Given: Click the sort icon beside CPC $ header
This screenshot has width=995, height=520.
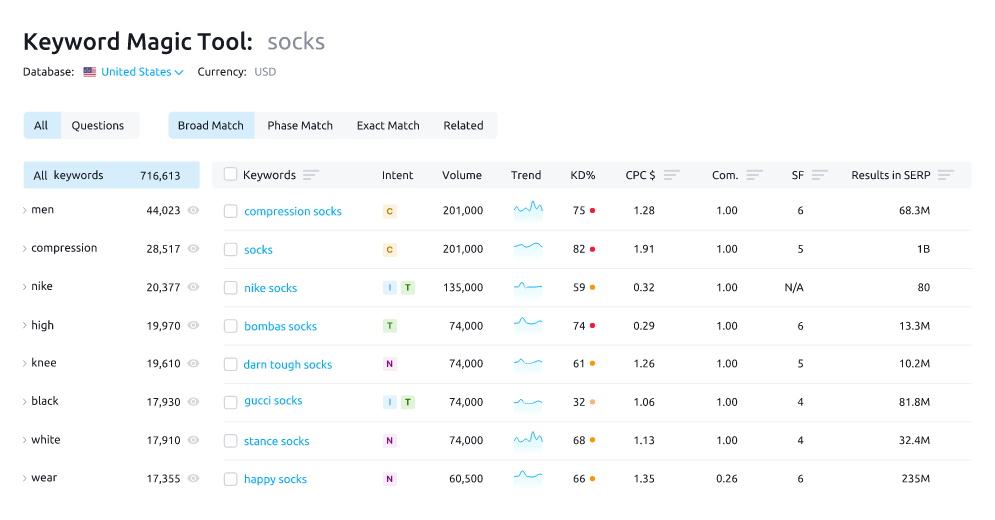Looking at the screenshot, I should coord(671,175).
